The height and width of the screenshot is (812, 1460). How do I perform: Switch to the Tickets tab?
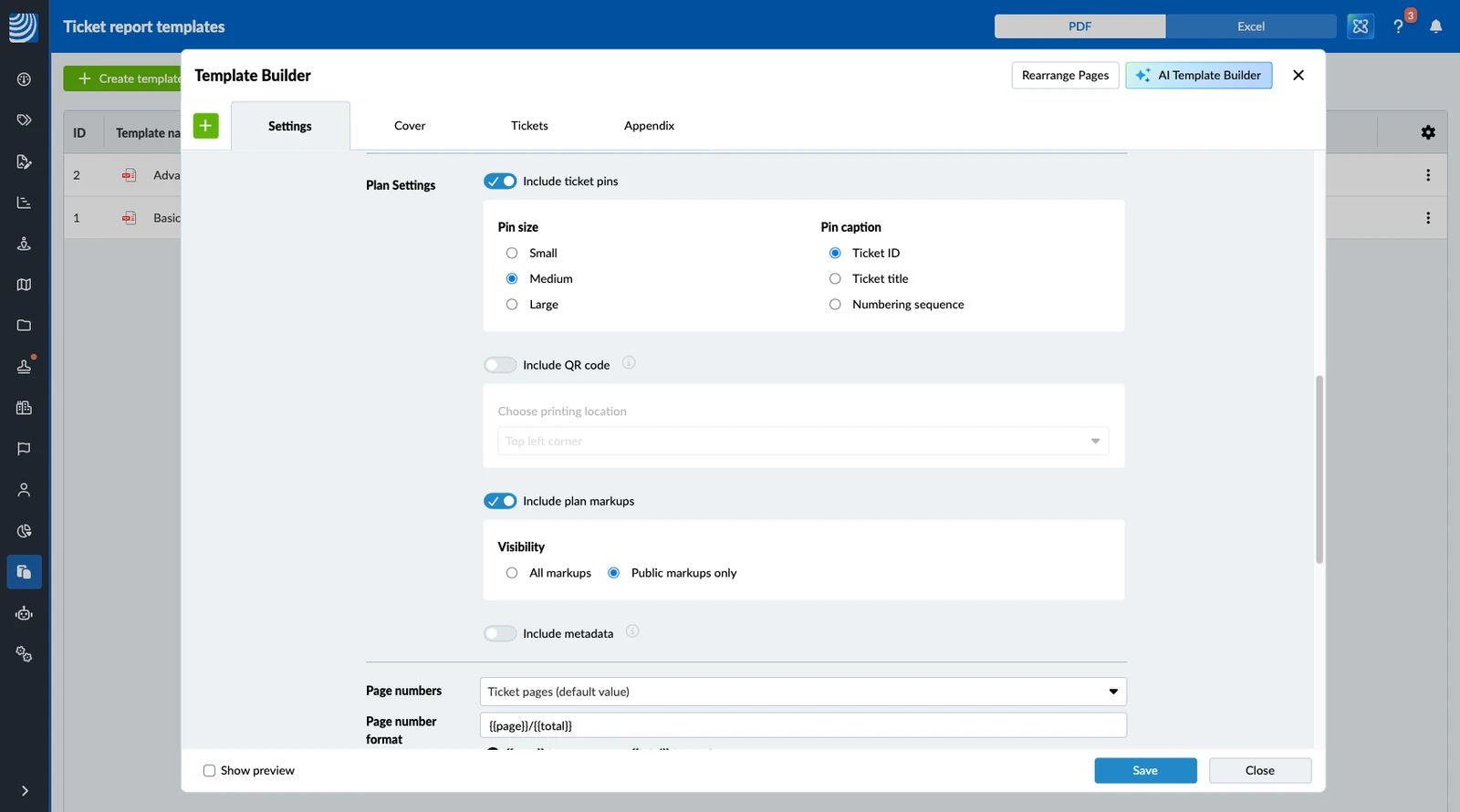pyautogui.click(x=529, y=126)
